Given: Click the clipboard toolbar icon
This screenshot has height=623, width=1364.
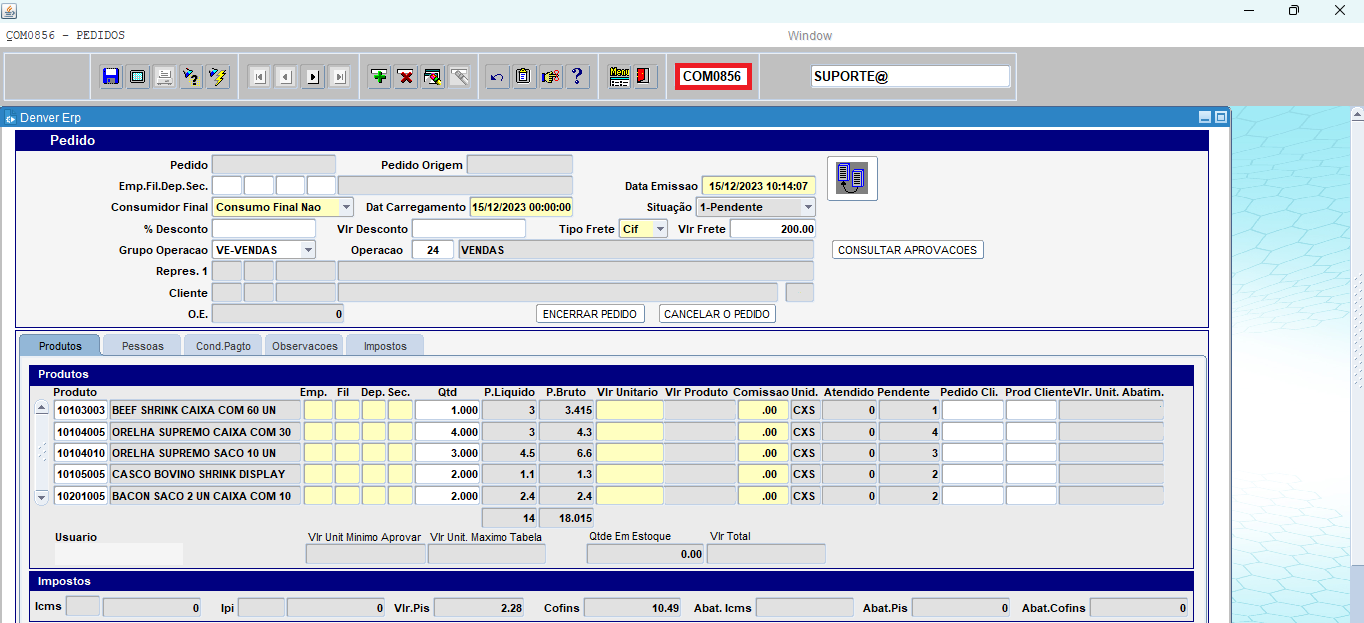Looking at the screenshot, I should pos(524,77).
